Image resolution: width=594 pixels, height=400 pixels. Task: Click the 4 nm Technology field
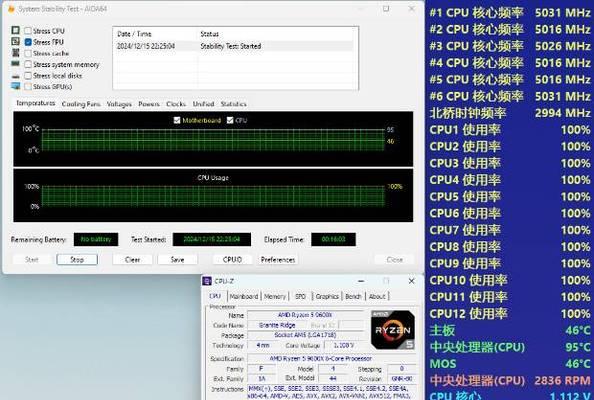pyautogui.click(x=263, y=345)
